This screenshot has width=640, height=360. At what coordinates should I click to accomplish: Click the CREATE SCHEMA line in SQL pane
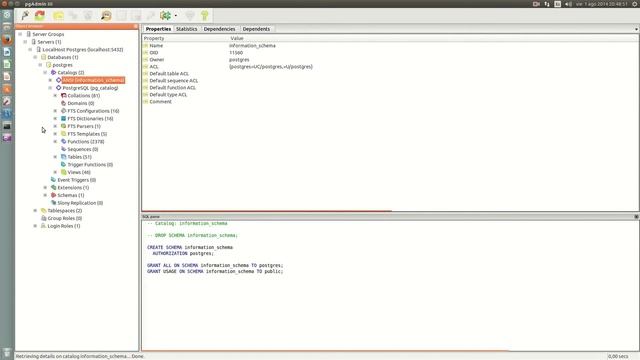click(x=190, y=247)
